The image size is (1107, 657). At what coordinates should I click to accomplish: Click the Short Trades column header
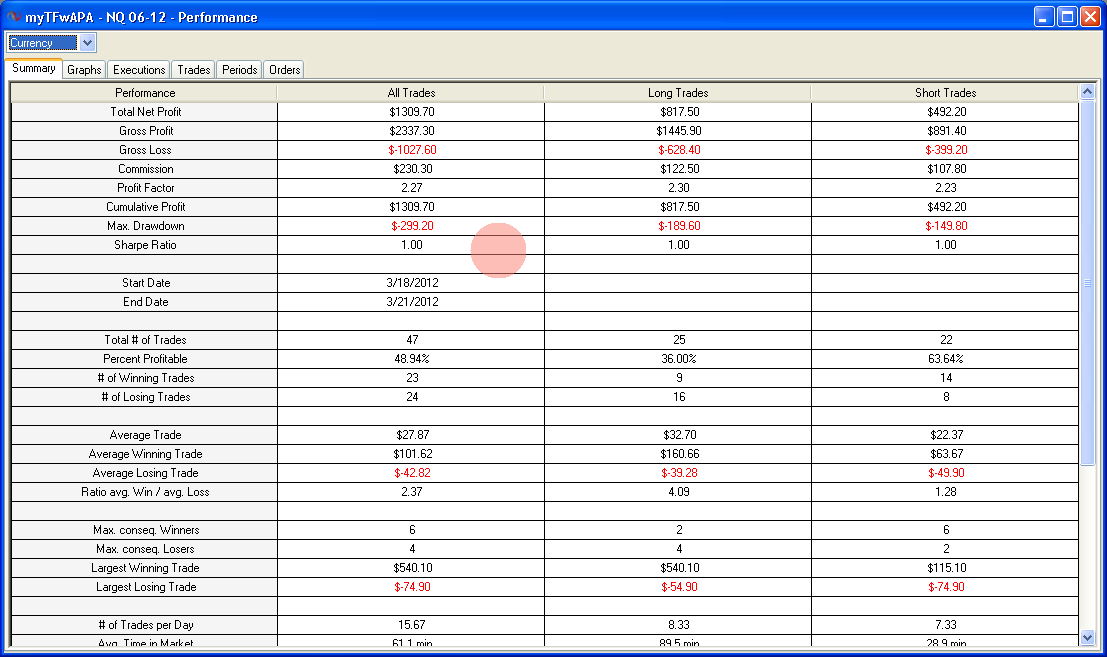[x=945, y=92]
